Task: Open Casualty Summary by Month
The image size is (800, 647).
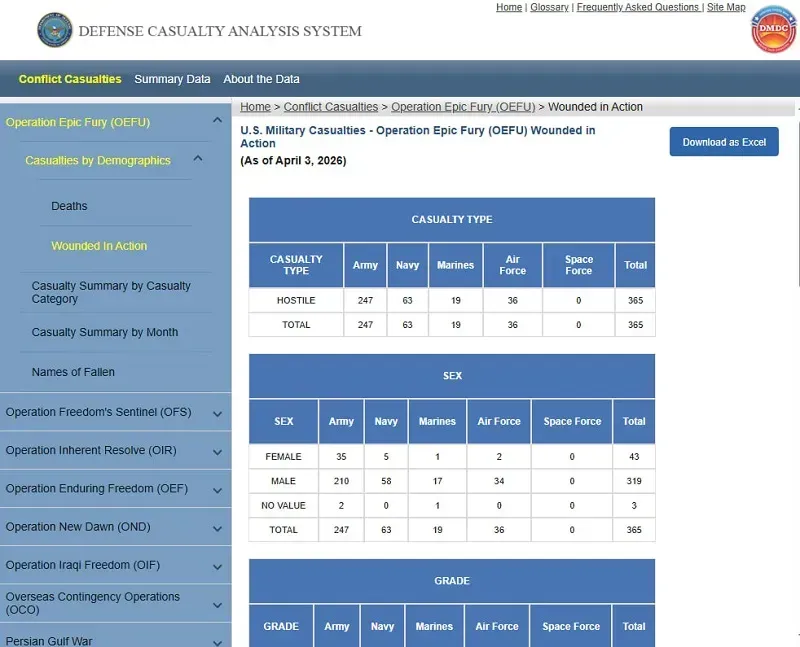Action: (x=105, y=332)
